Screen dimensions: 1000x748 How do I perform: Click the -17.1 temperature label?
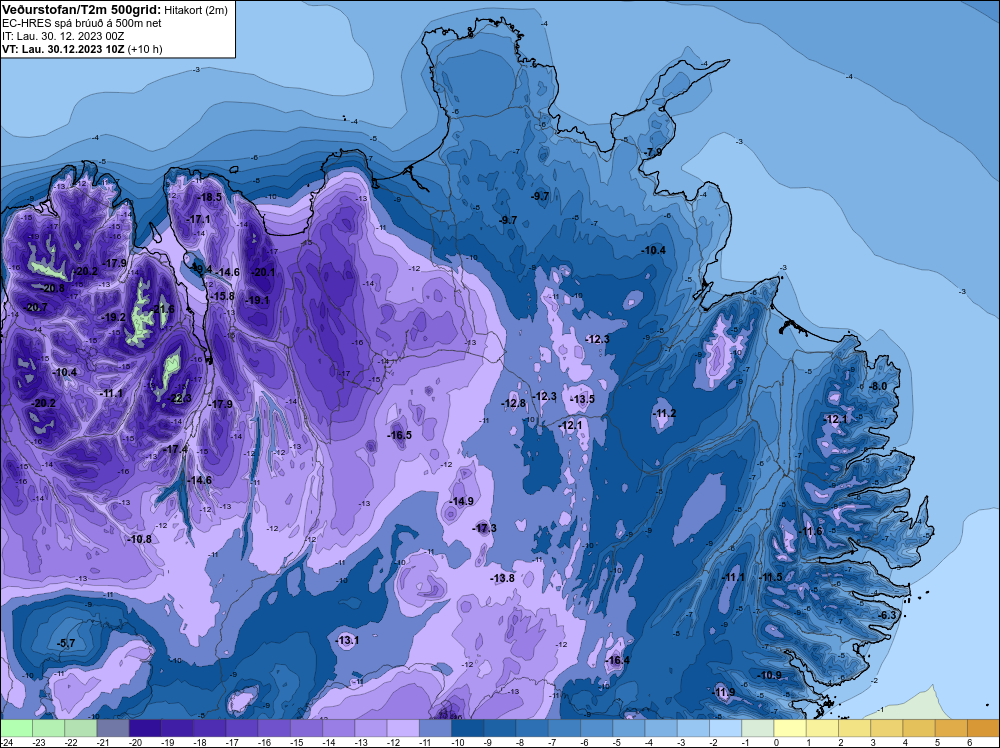(198, 219)
